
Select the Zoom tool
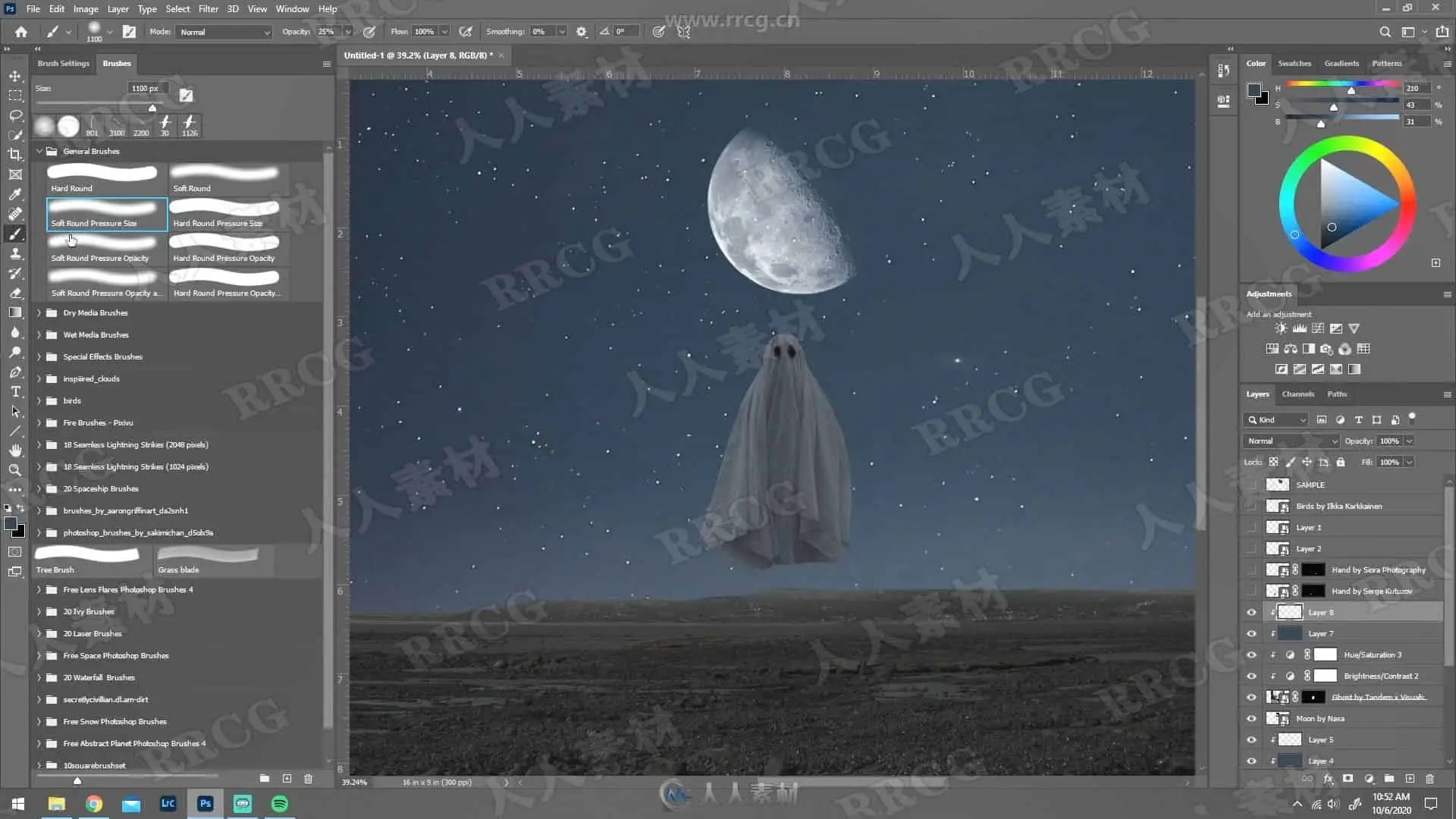[15, 470]
